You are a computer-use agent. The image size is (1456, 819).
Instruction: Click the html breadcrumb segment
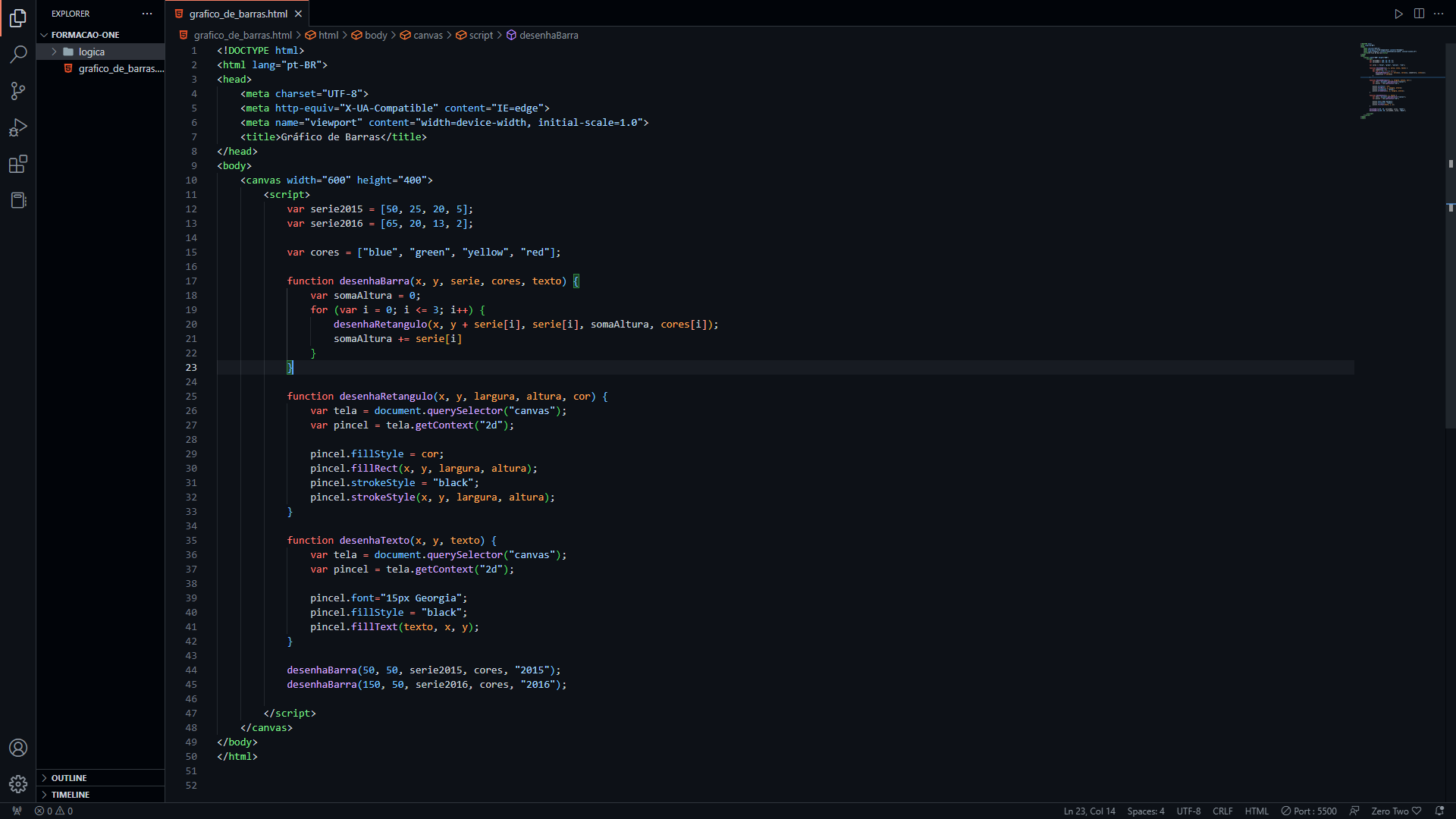click(x=328, y=35)
